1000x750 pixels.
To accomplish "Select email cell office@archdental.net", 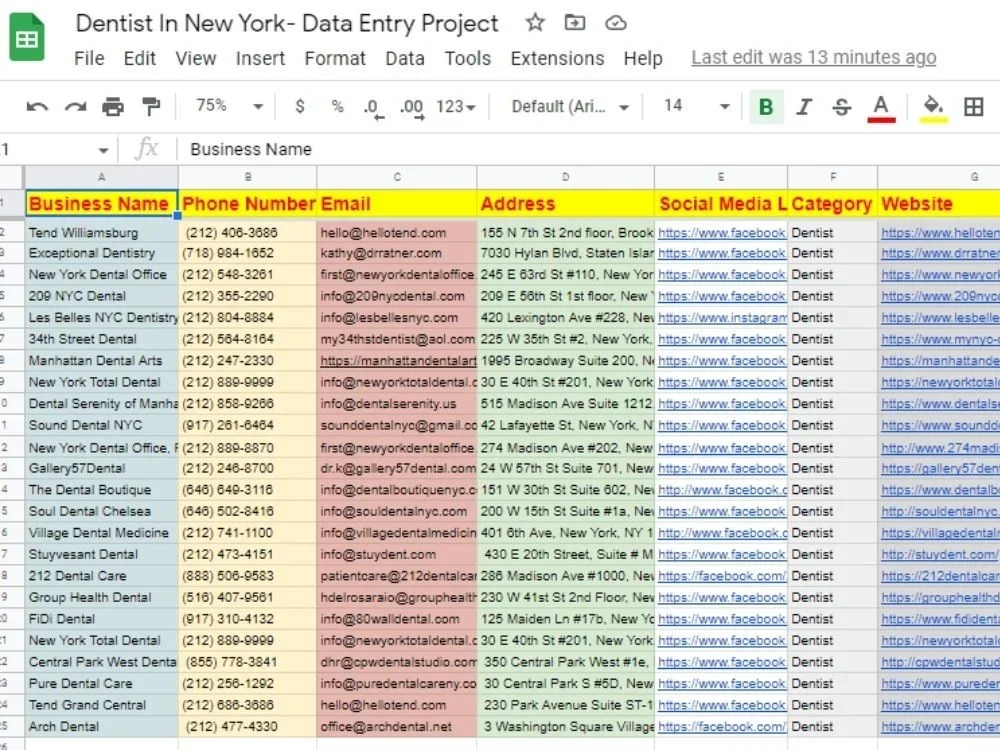I will point(397,726).
